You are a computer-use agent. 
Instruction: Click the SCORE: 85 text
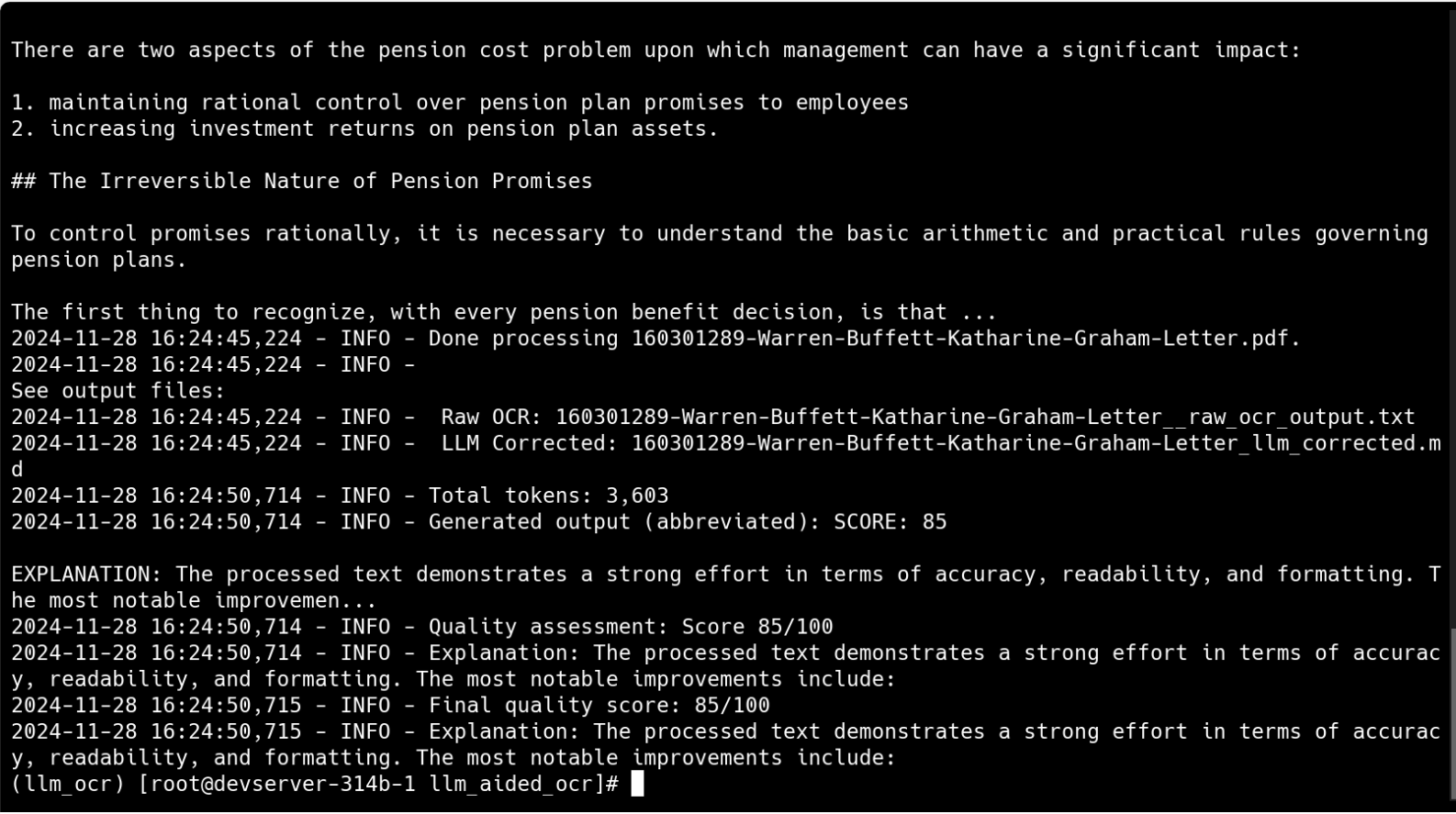tap(890, 522)
